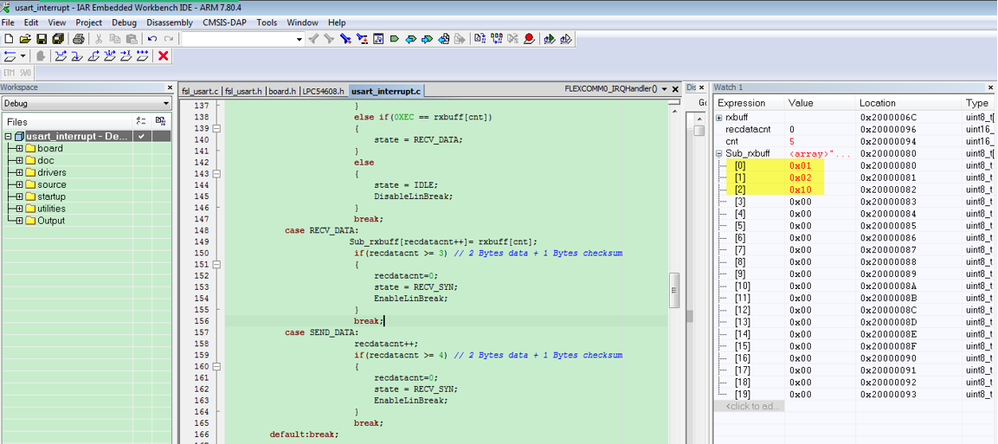Expand the drivers folder
This screenshot has height=444, width=998.
click(20, 172)
